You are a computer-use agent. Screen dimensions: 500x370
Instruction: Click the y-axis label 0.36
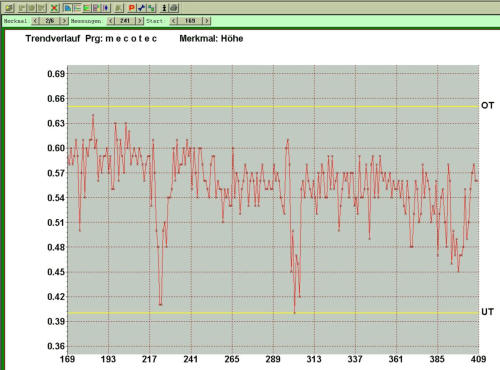[x=56, y=346]
